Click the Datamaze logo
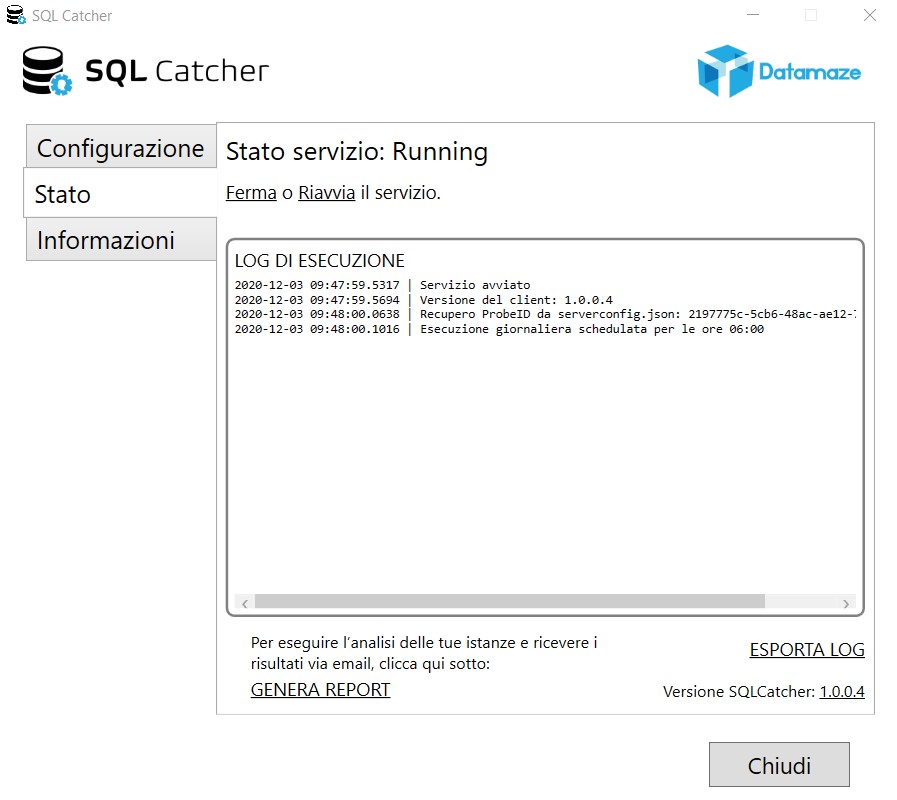Image resolution: width=897 pixels, height=800 pixels. [779, 72]
